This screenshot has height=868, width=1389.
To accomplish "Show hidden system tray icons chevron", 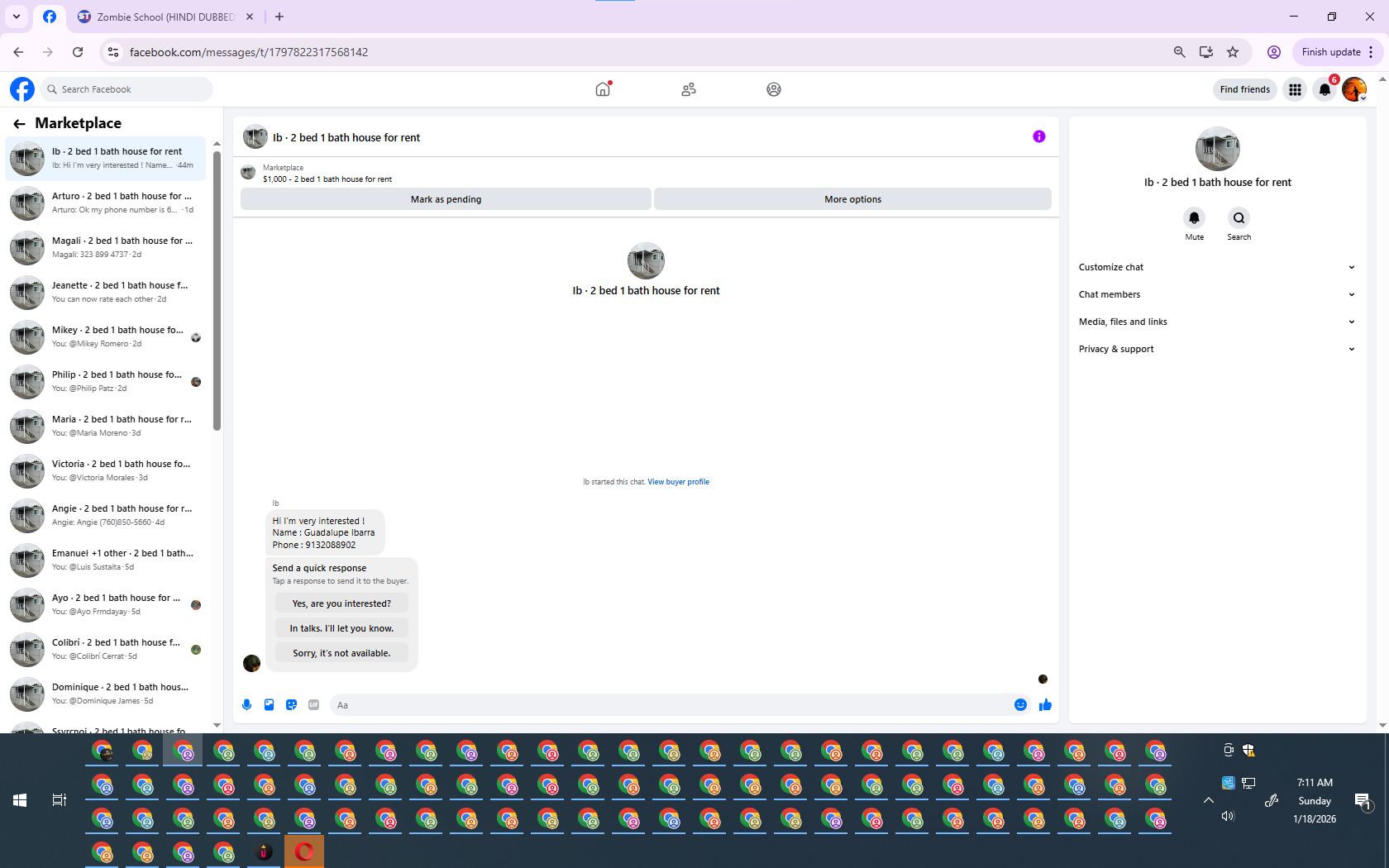I will click(1208, 800).
